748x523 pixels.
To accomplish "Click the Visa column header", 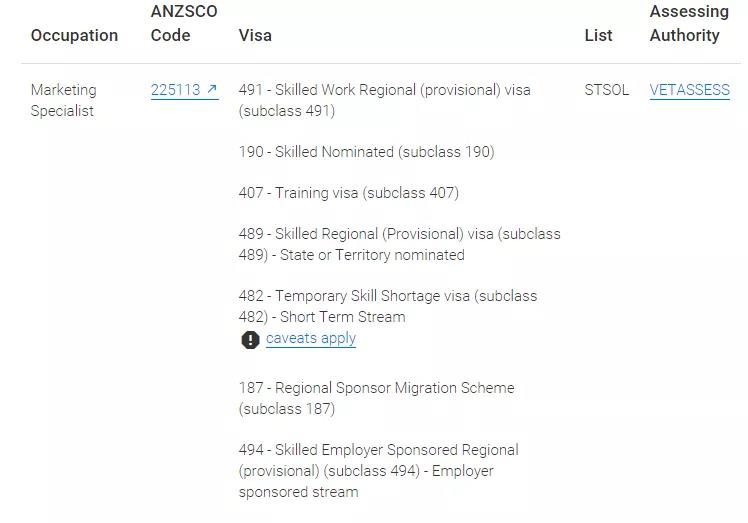I will click(255, 35).
